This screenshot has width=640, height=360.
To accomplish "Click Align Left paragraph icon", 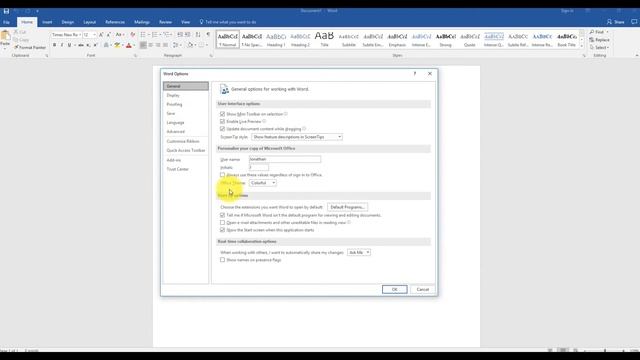I will point(143,45).
